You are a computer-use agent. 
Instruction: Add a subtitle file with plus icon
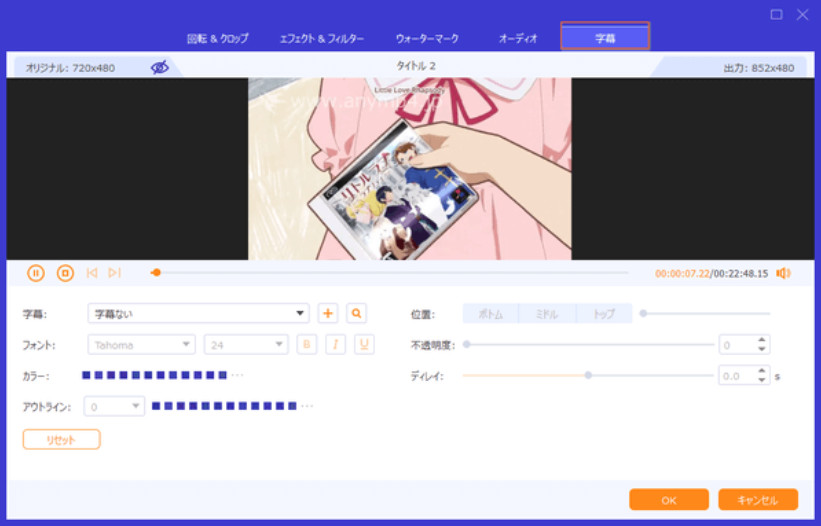pos(328,314)
